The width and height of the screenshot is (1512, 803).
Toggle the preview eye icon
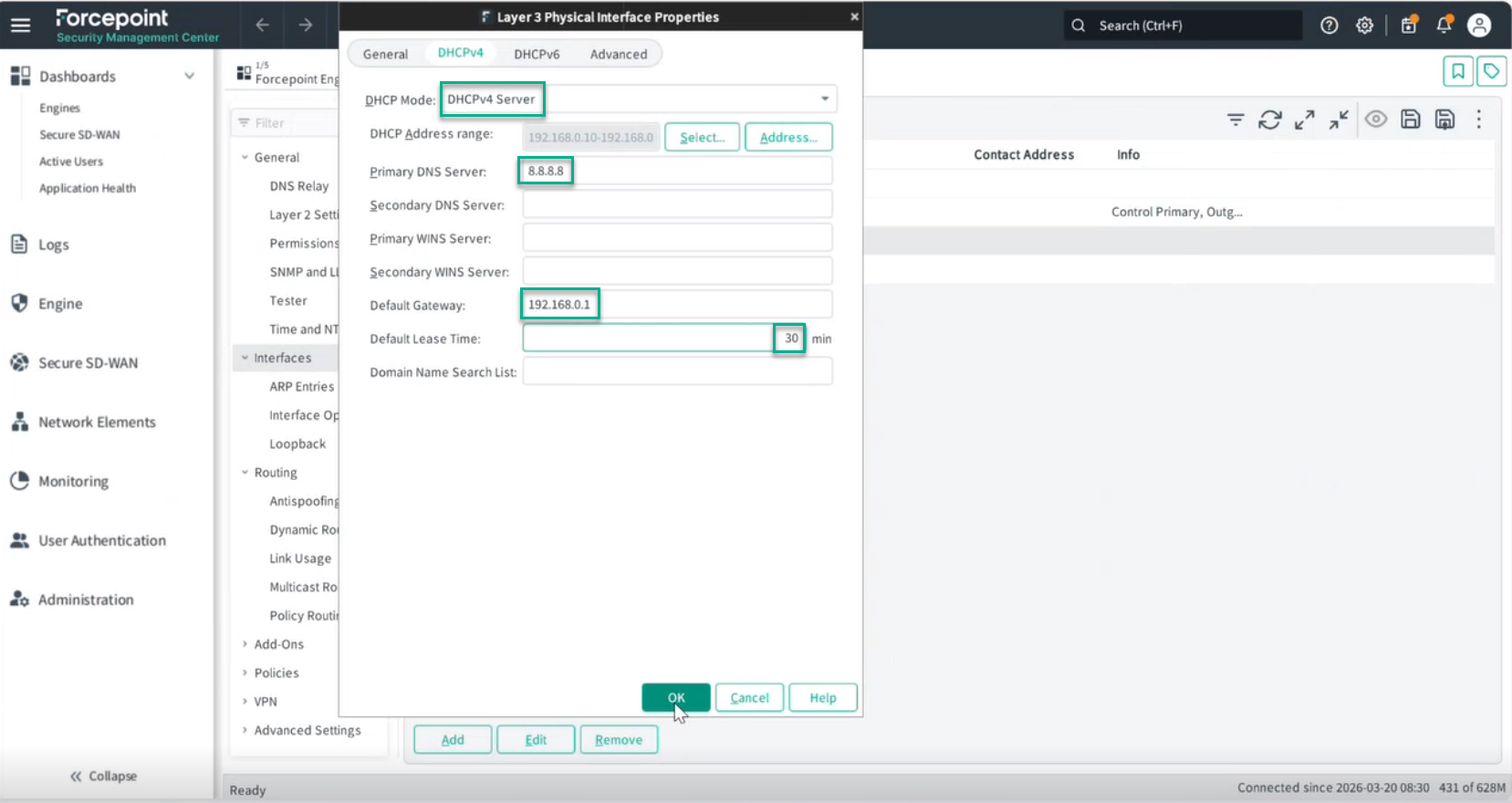(x=1376, y=120)
